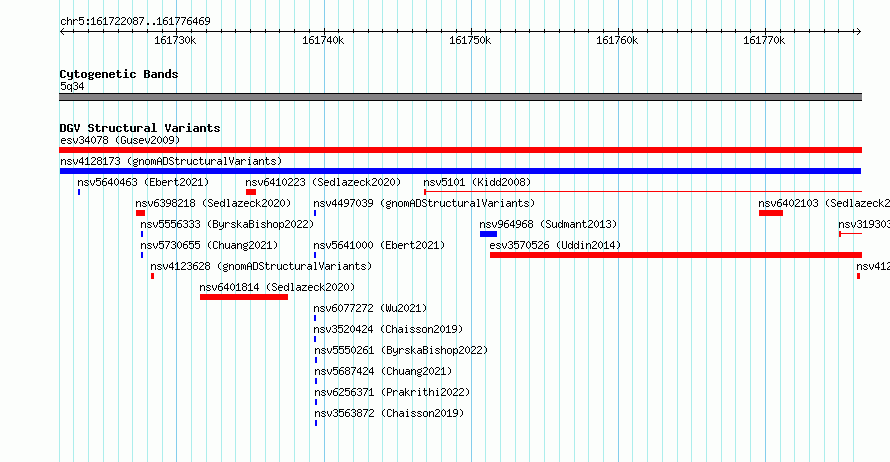Screen dimensions: 890x462
Task: Select nsv5550261 (ByrskaBishop2022) label
Action: pos(401,350)
